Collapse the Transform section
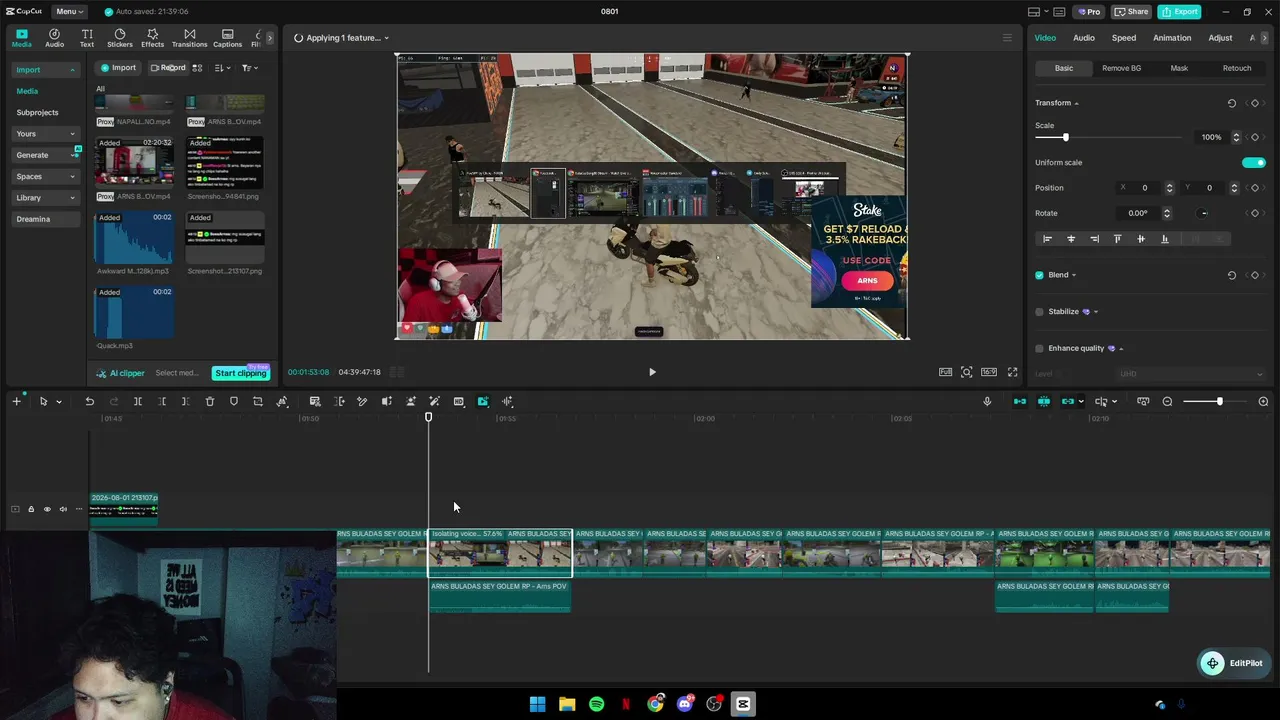Viewport: 1280px width, 720px height. click(1076, 103)
